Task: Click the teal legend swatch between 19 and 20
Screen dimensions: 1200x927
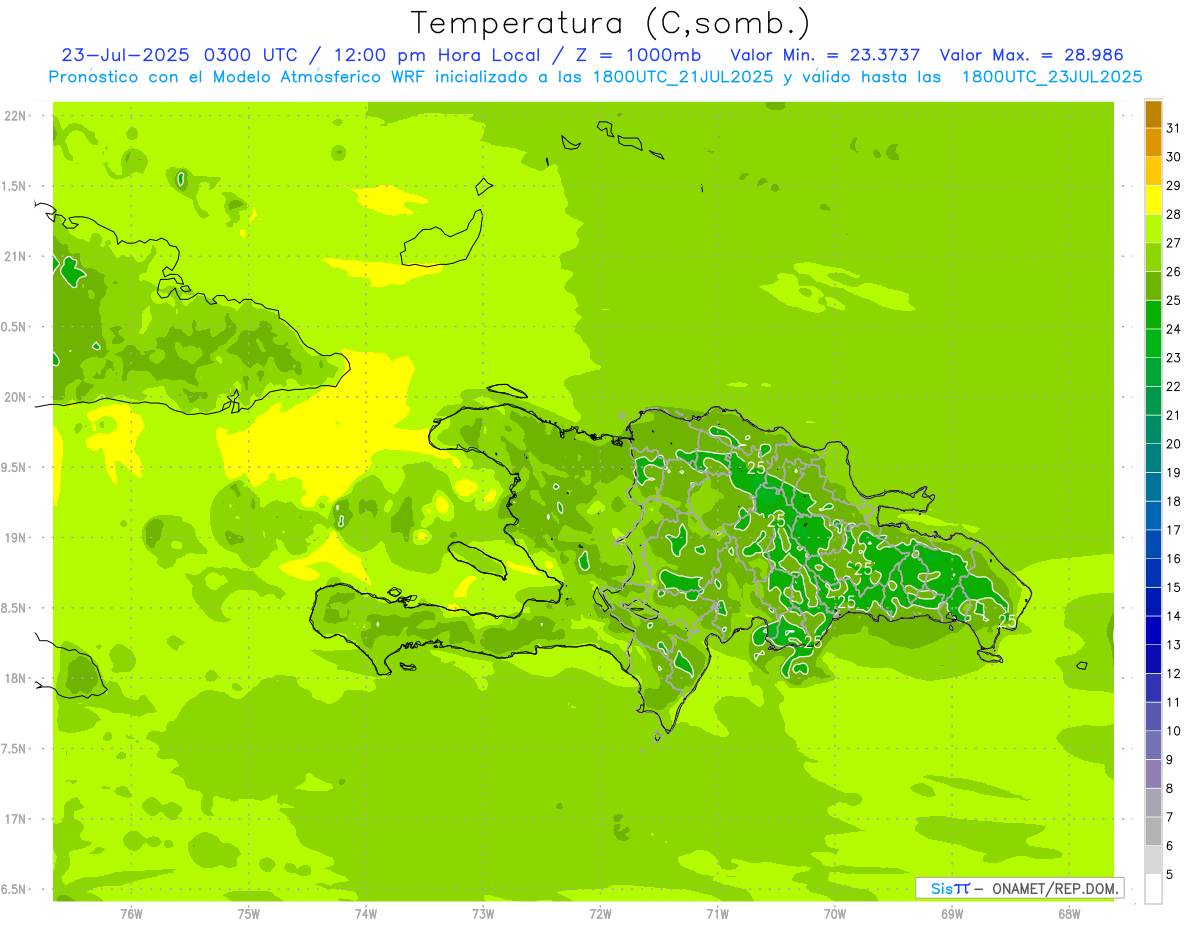Action: (x=1153, y=458)
